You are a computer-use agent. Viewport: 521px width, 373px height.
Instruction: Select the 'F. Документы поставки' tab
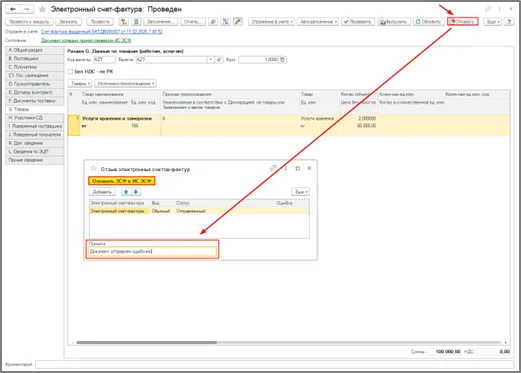[x=35, y=101]
